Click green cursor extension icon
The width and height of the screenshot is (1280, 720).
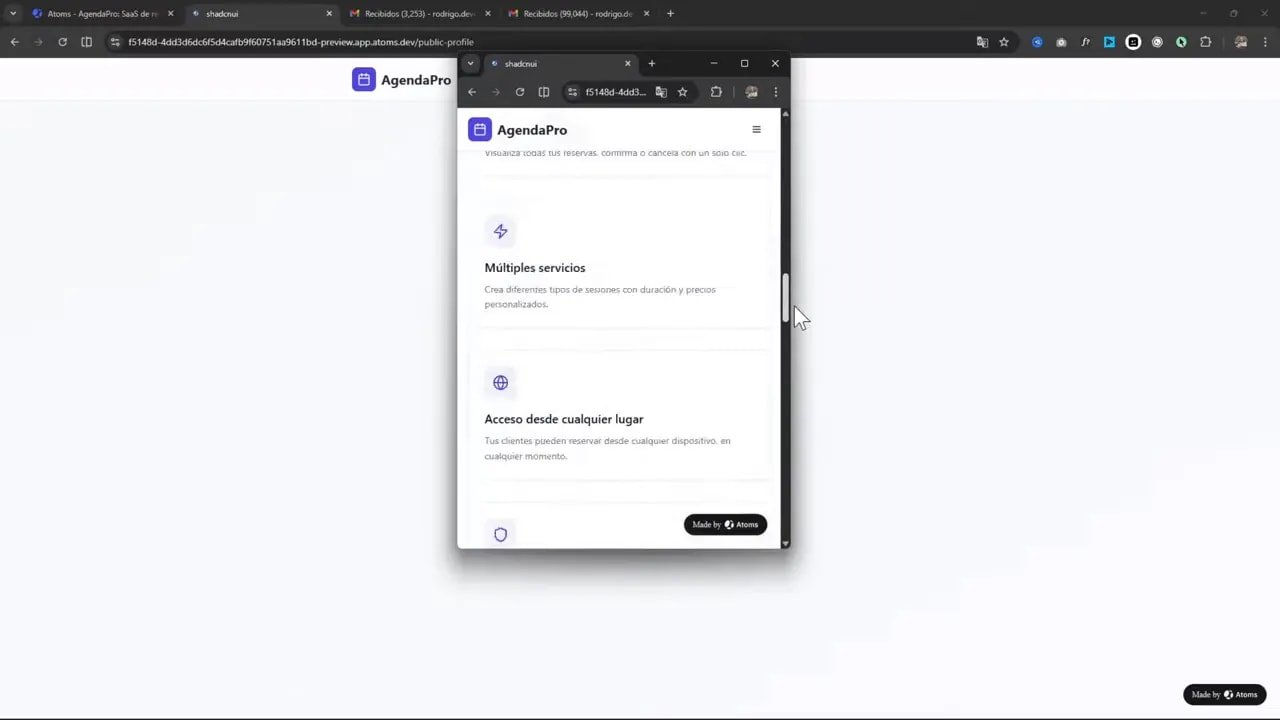pyautogui.click(x=1181, y=42)
